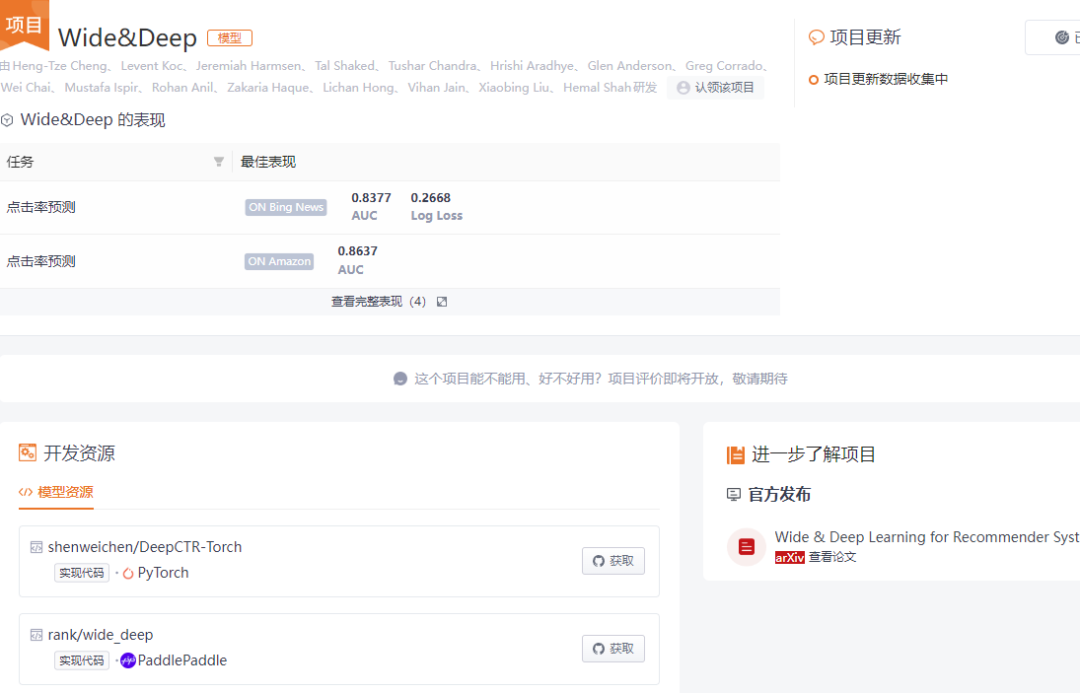Click the orange circle marker beside 项目更新数据收集中

pos(813,80)
